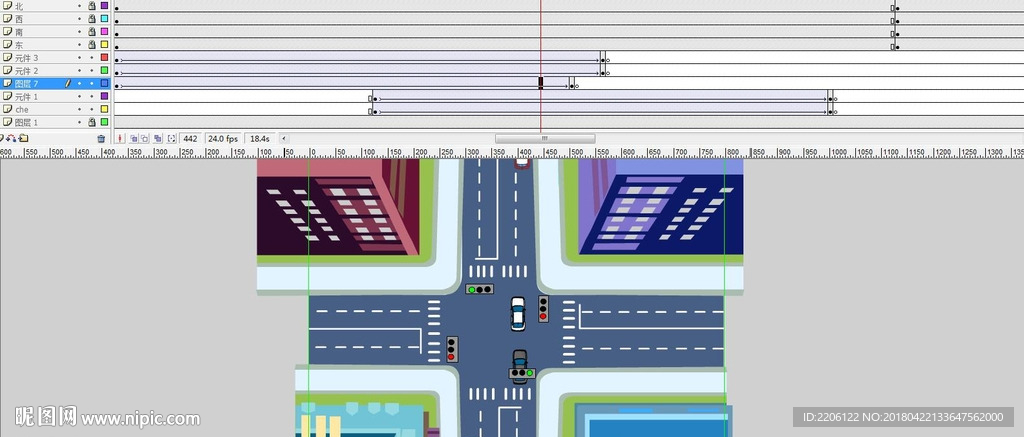Lock the 元件 1 layer
This screenshot has width=1024, height=437.
coord(91,96)
